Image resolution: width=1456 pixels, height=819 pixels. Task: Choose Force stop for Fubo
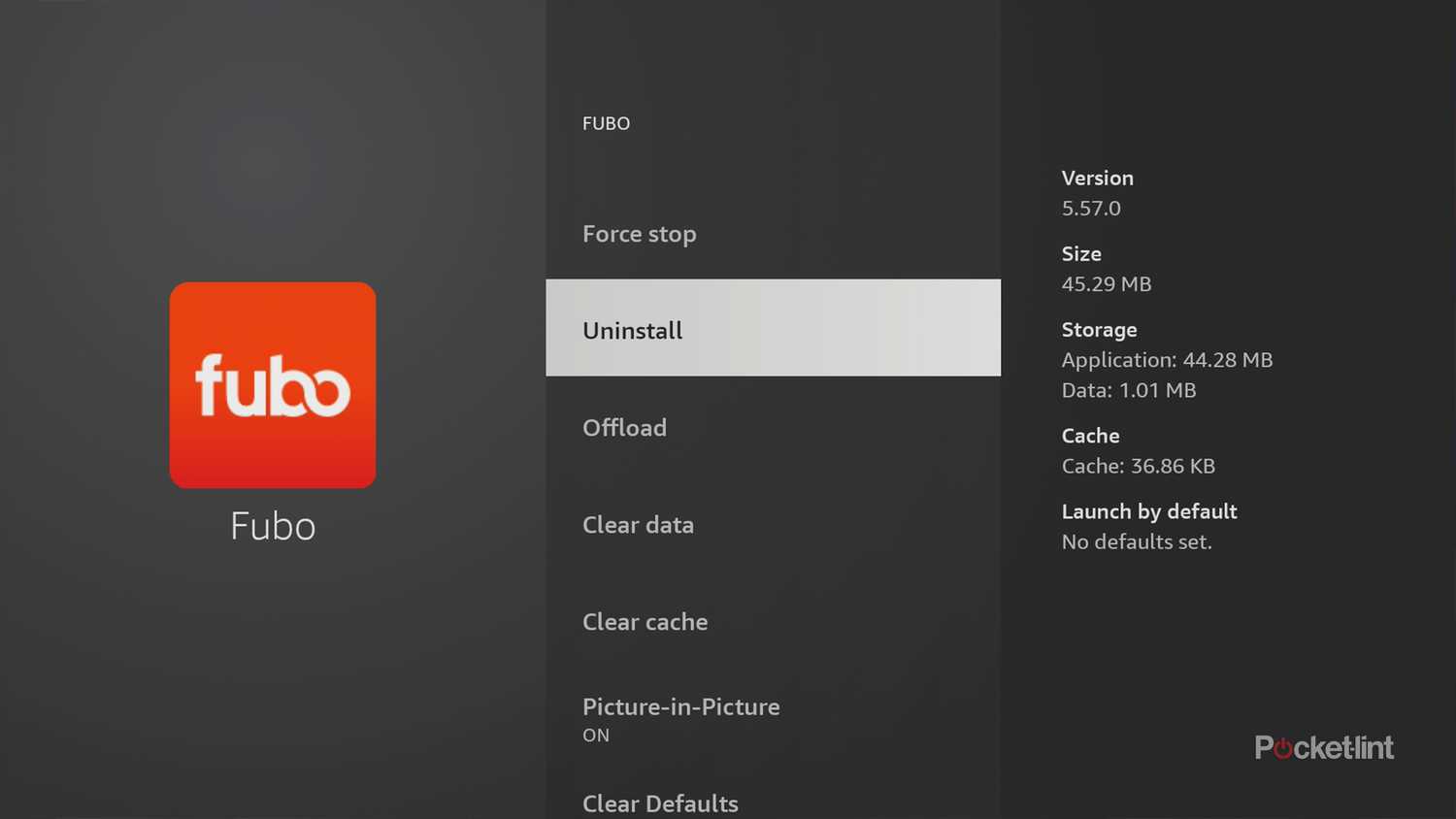coord(773,234)
